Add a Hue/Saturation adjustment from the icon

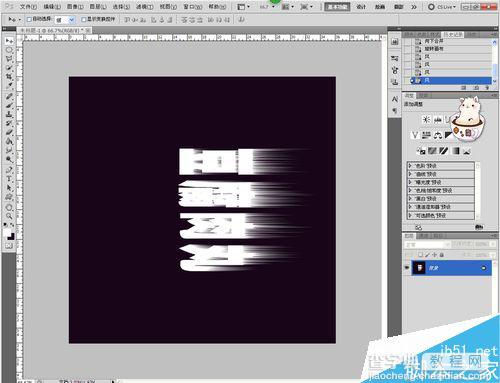426,135
